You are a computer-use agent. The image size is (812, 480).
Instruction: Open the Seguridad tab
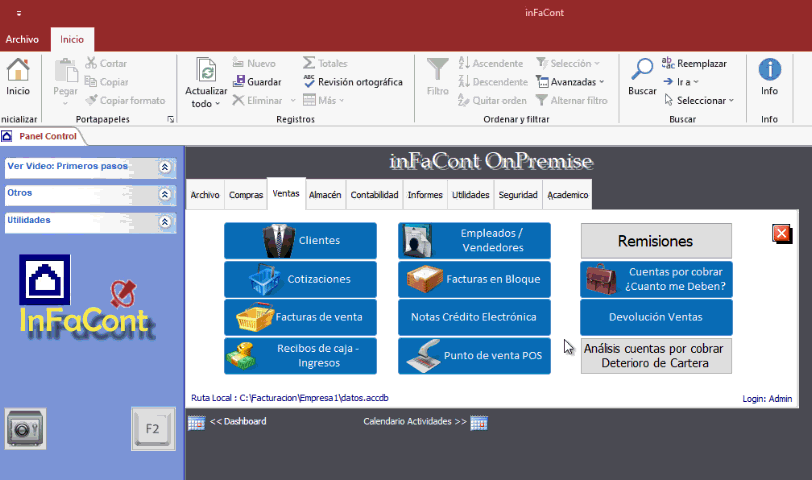coord(518,195)
